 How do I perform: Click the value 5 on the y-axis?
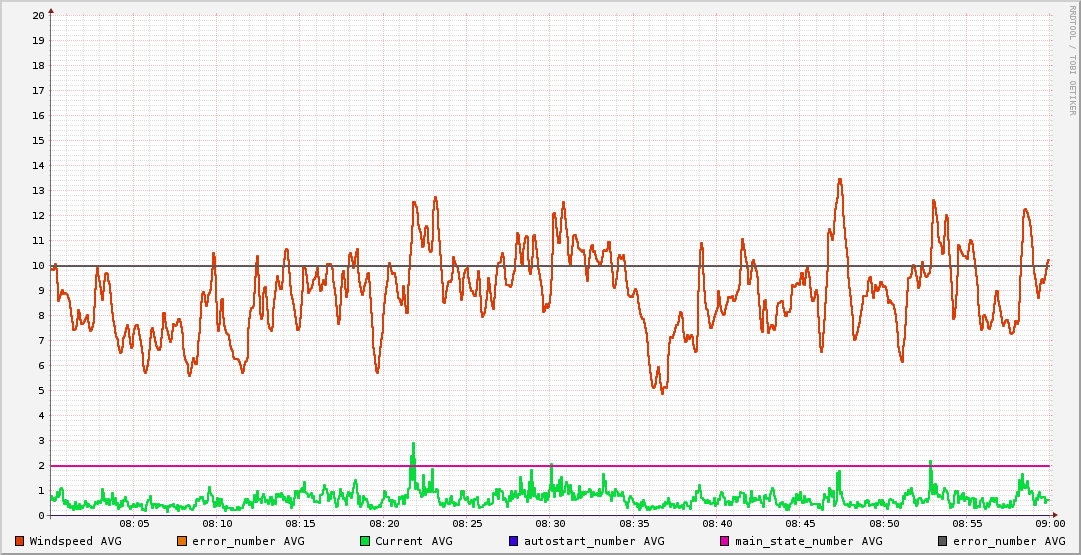41,391
